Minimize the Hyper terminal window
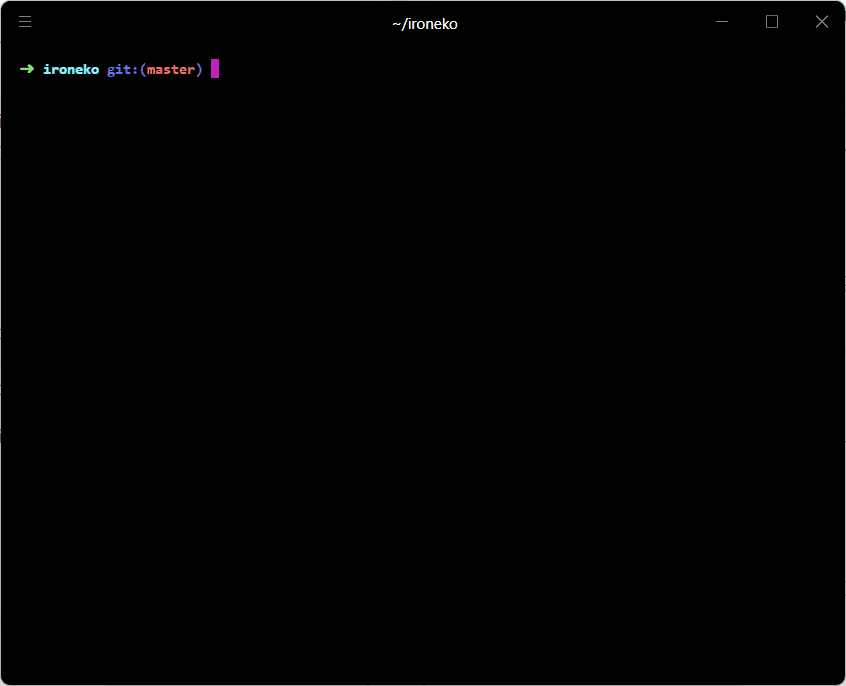The width and height of the screenshot is (846, 686). tap(722, 22)
